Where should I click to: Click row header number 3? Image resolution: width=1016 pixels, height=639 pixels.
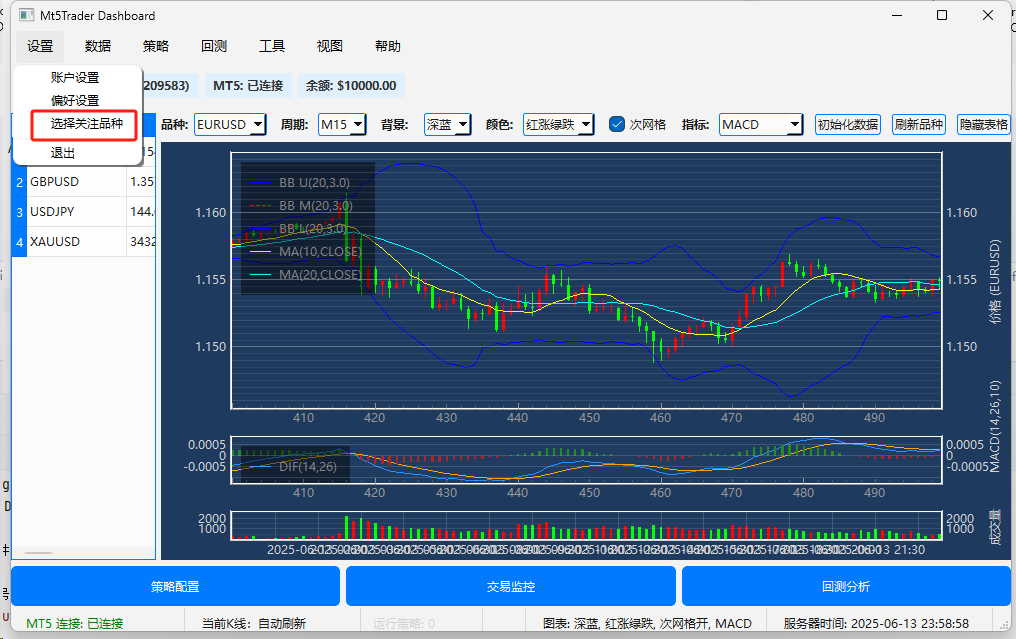(19, 212)
